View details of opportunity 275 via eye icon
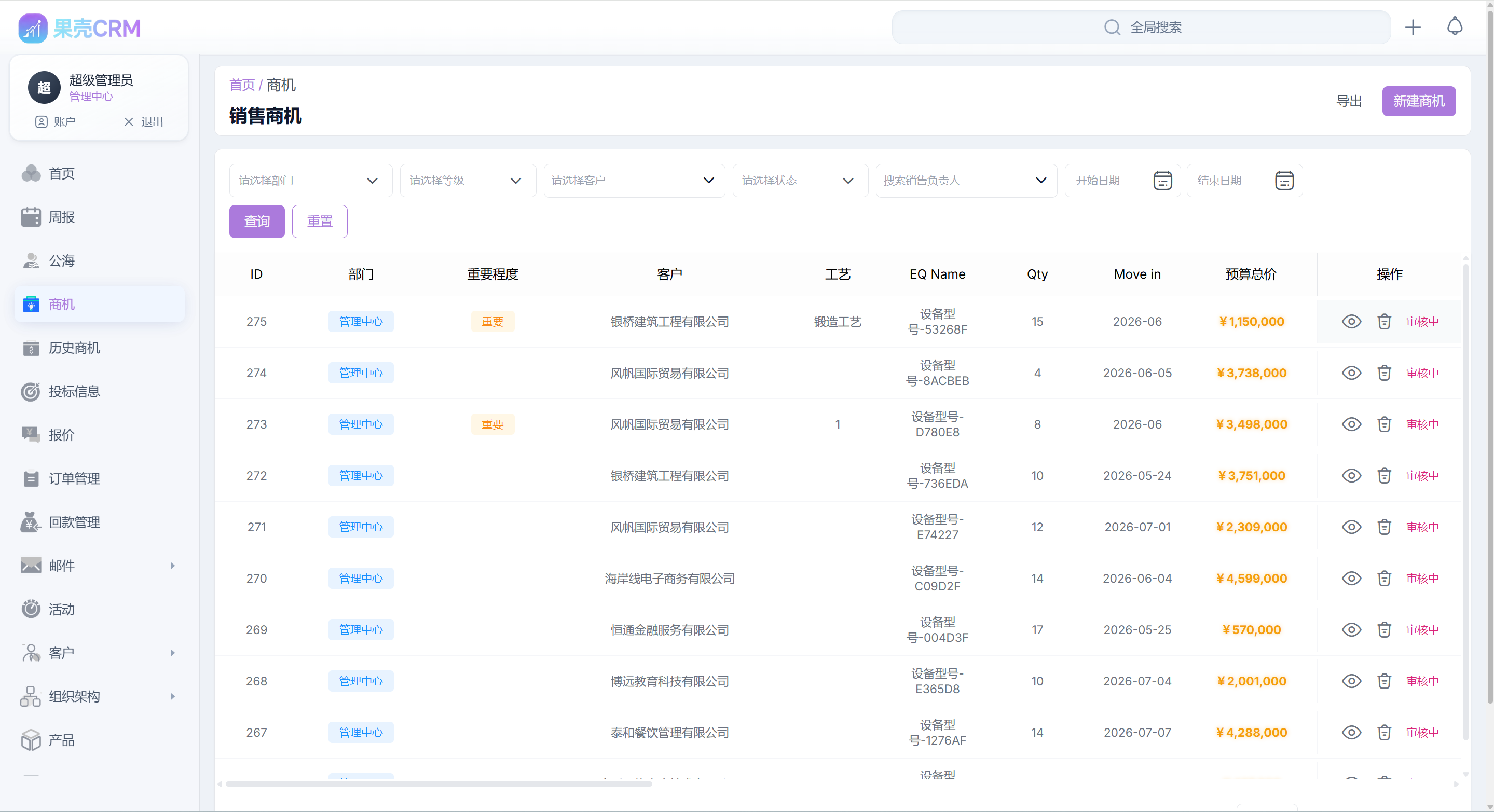Image resolution: width=1494 pixels, height=812 pixels. [1351, 321]
